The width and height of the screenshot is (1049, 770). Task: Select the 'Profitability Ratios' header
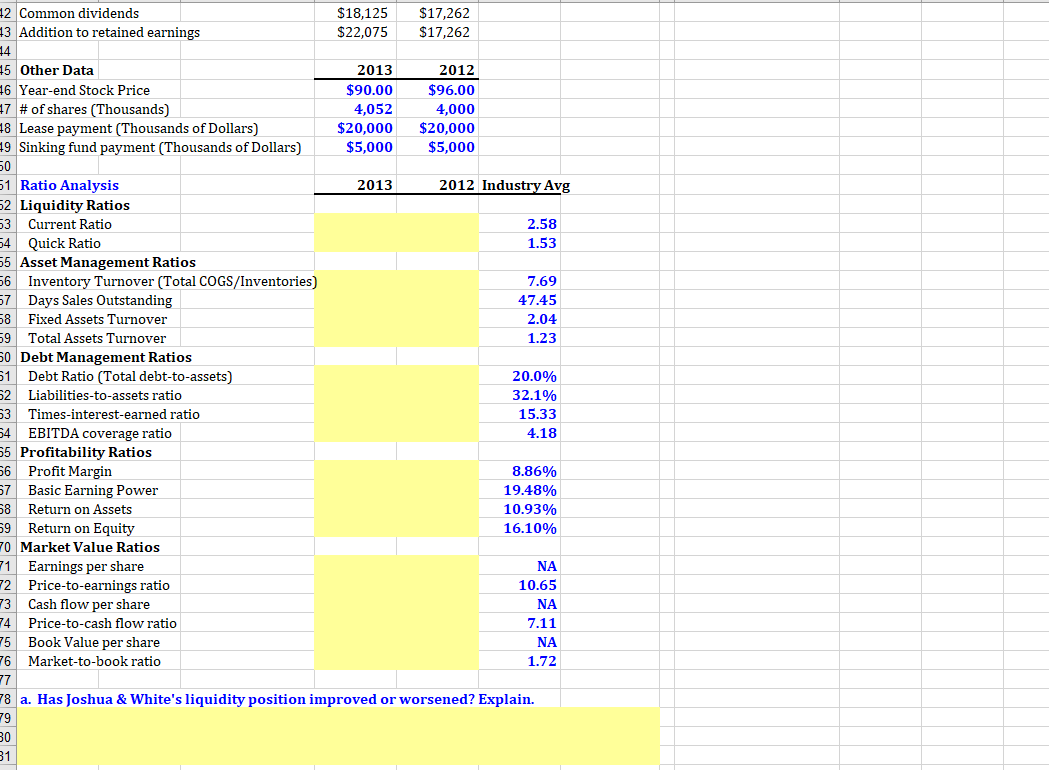(x=86, y=452)
